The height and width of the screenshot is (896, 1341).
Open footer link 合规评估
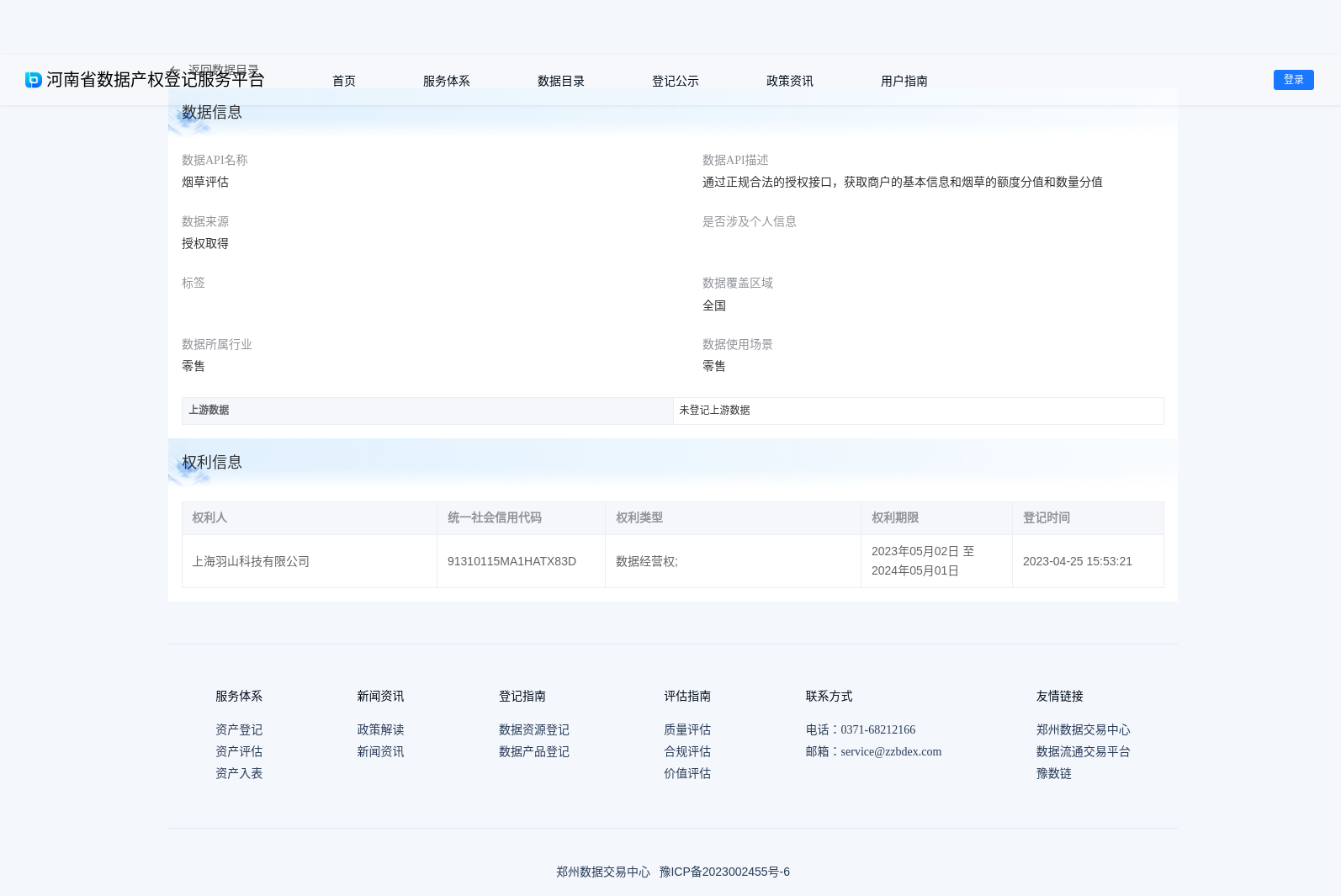(x=687, y=751)
